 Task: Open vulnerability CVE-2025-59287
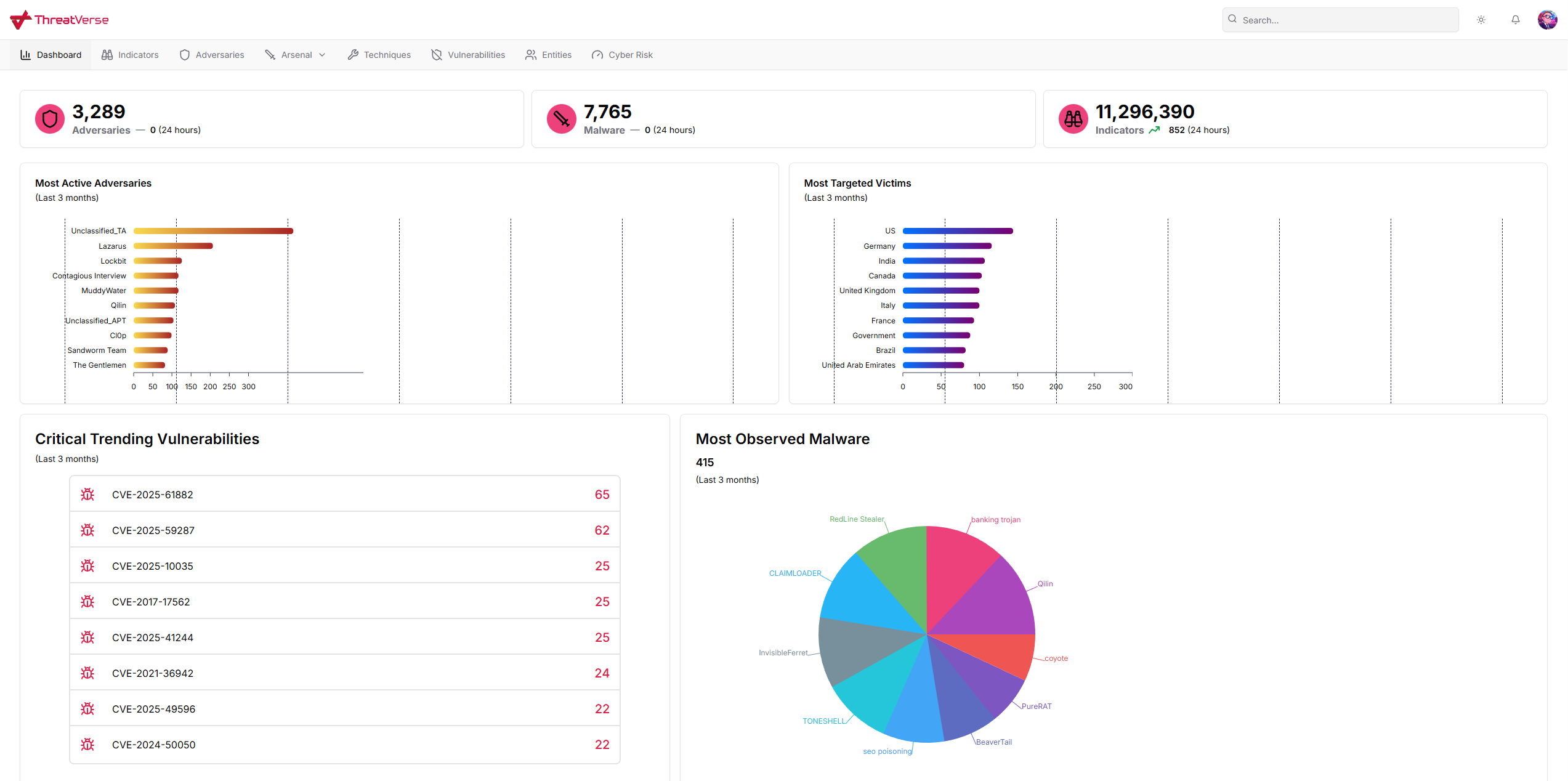point(153,530)
